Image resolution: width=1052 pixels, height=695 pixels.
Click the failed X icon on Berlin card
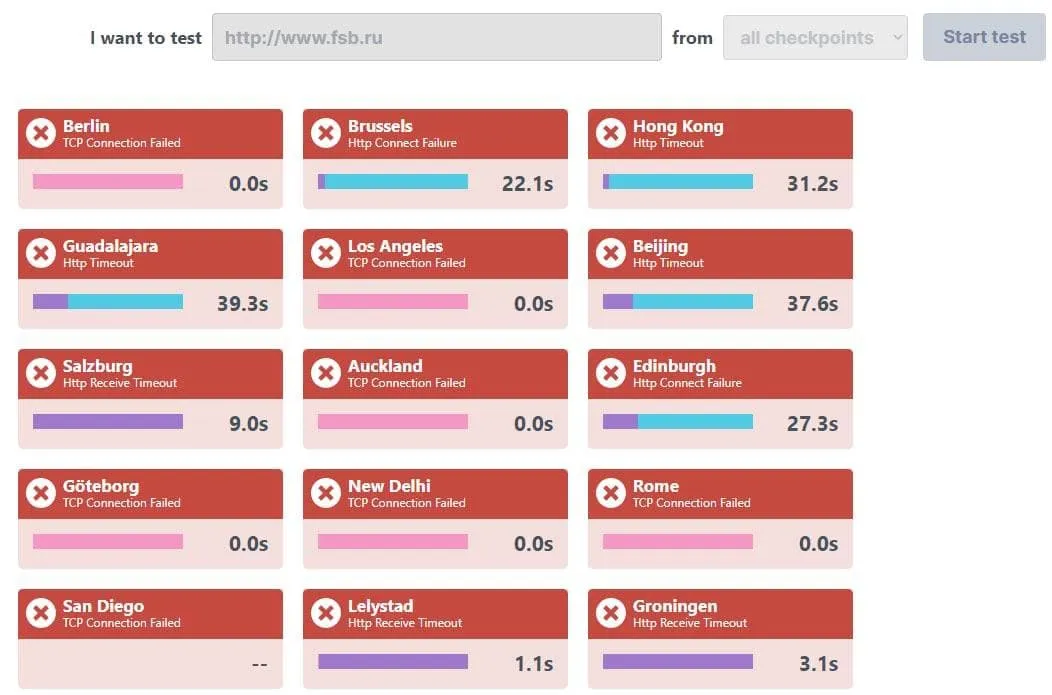coord(41,133)
